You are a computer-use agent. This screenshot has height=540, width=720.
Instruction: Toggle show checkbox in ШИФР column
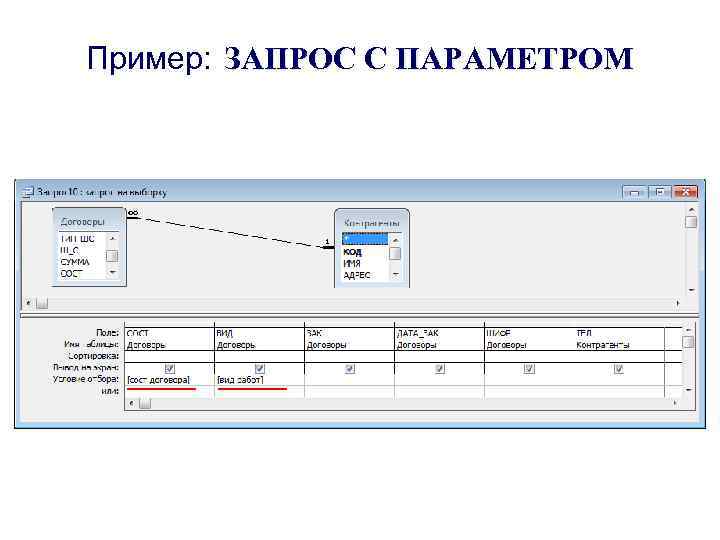pyautogui.click(x=529, y=369)
